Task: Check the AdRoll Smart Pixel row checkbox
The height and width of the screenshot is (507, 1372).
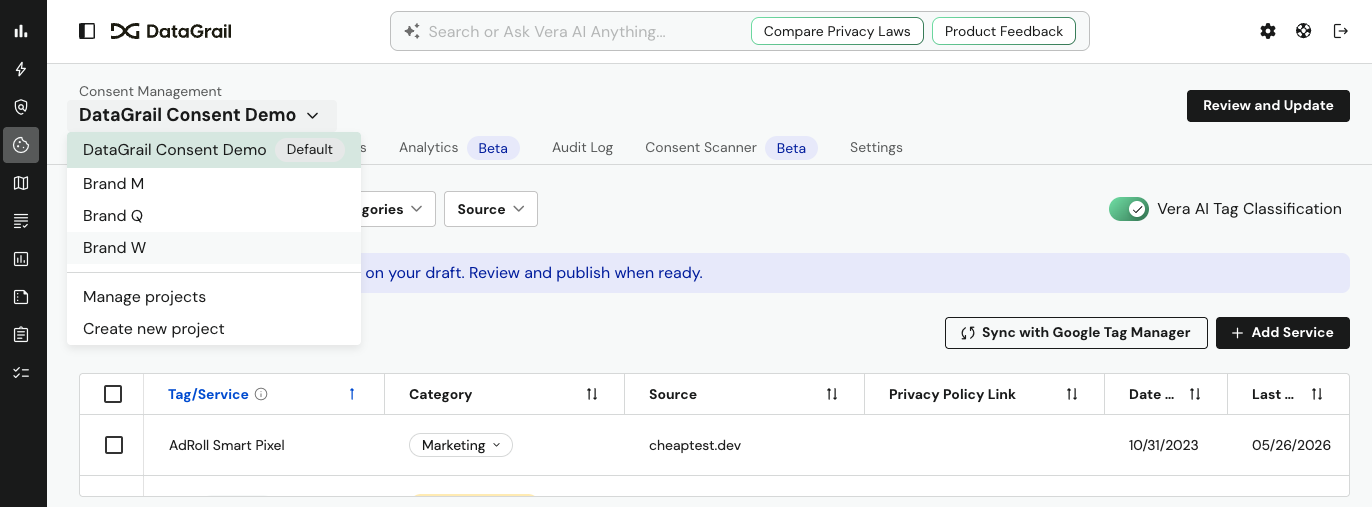Action: click(114, 445)
